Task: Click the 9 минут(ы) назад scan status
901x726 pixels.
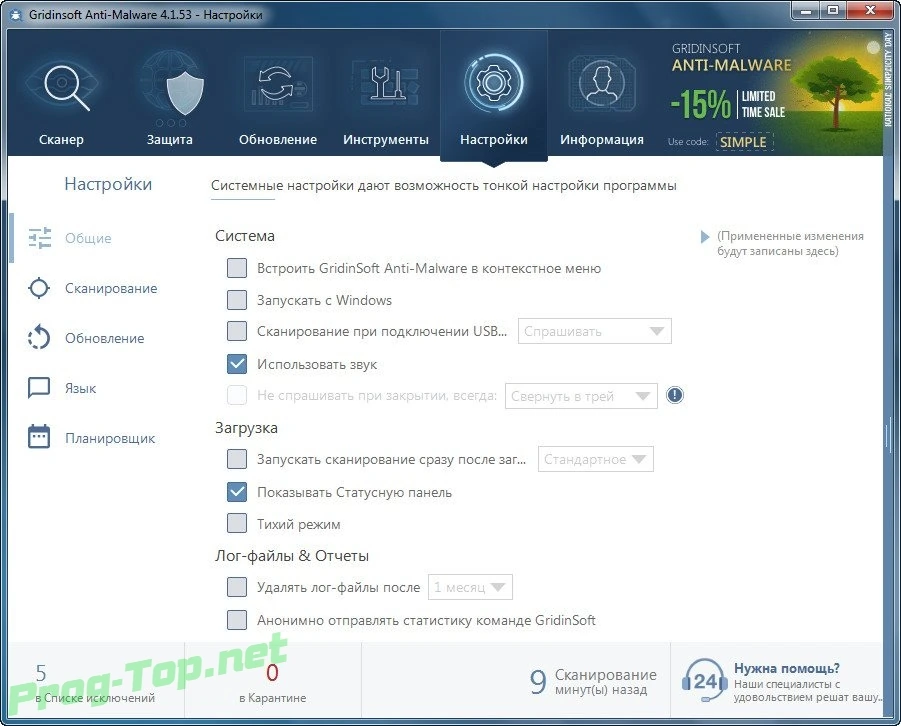Action: point(593,682)
